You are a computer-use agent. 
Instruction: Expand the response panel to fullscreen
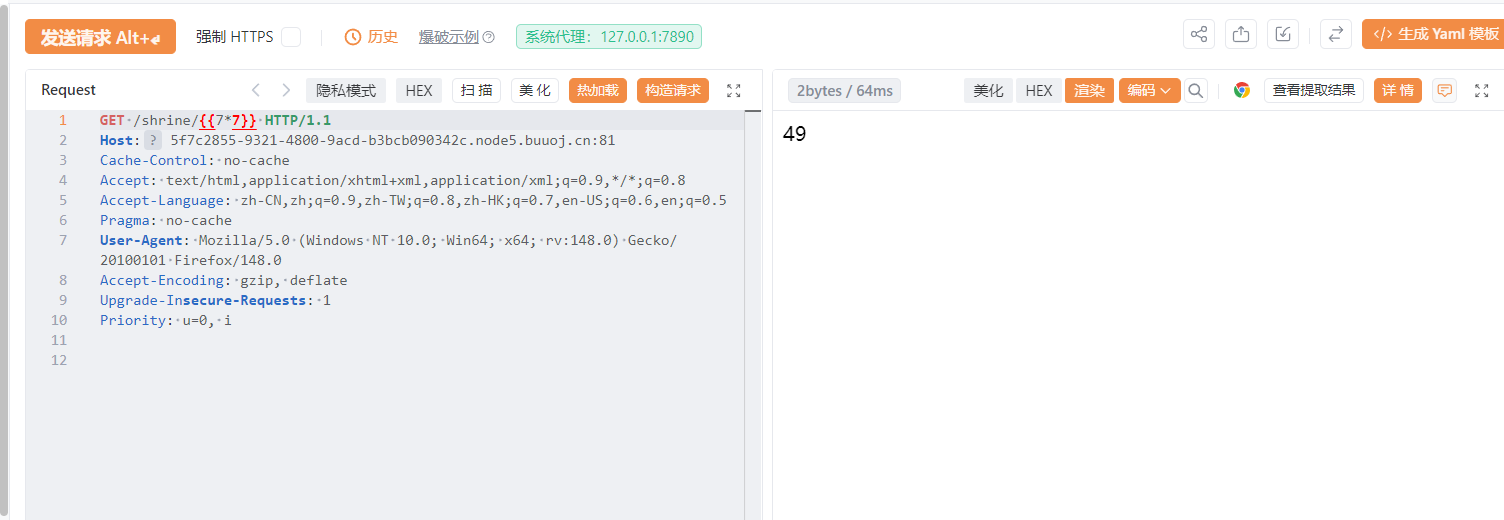point(1481,90)
